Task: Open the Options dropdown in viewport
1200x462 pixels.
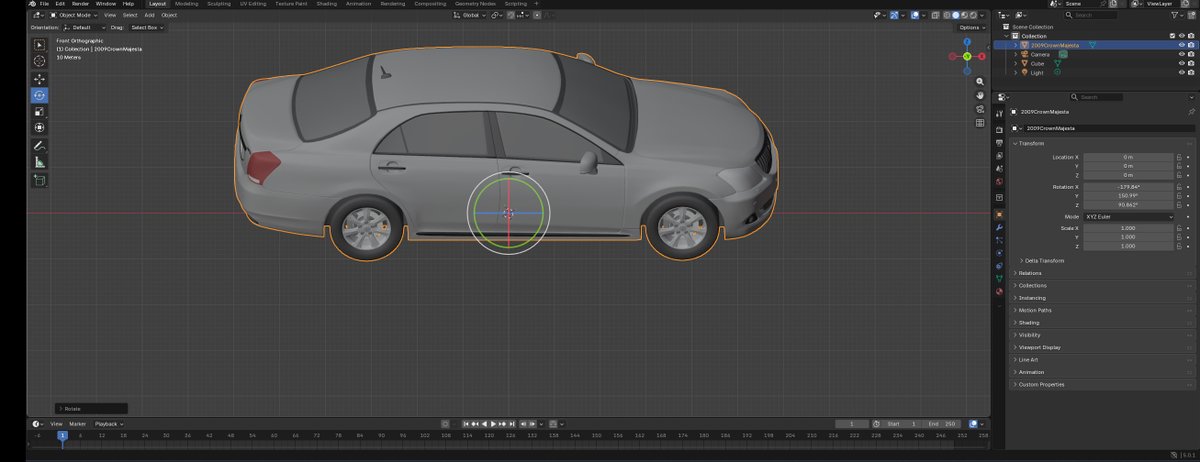Action: [971, 27]
